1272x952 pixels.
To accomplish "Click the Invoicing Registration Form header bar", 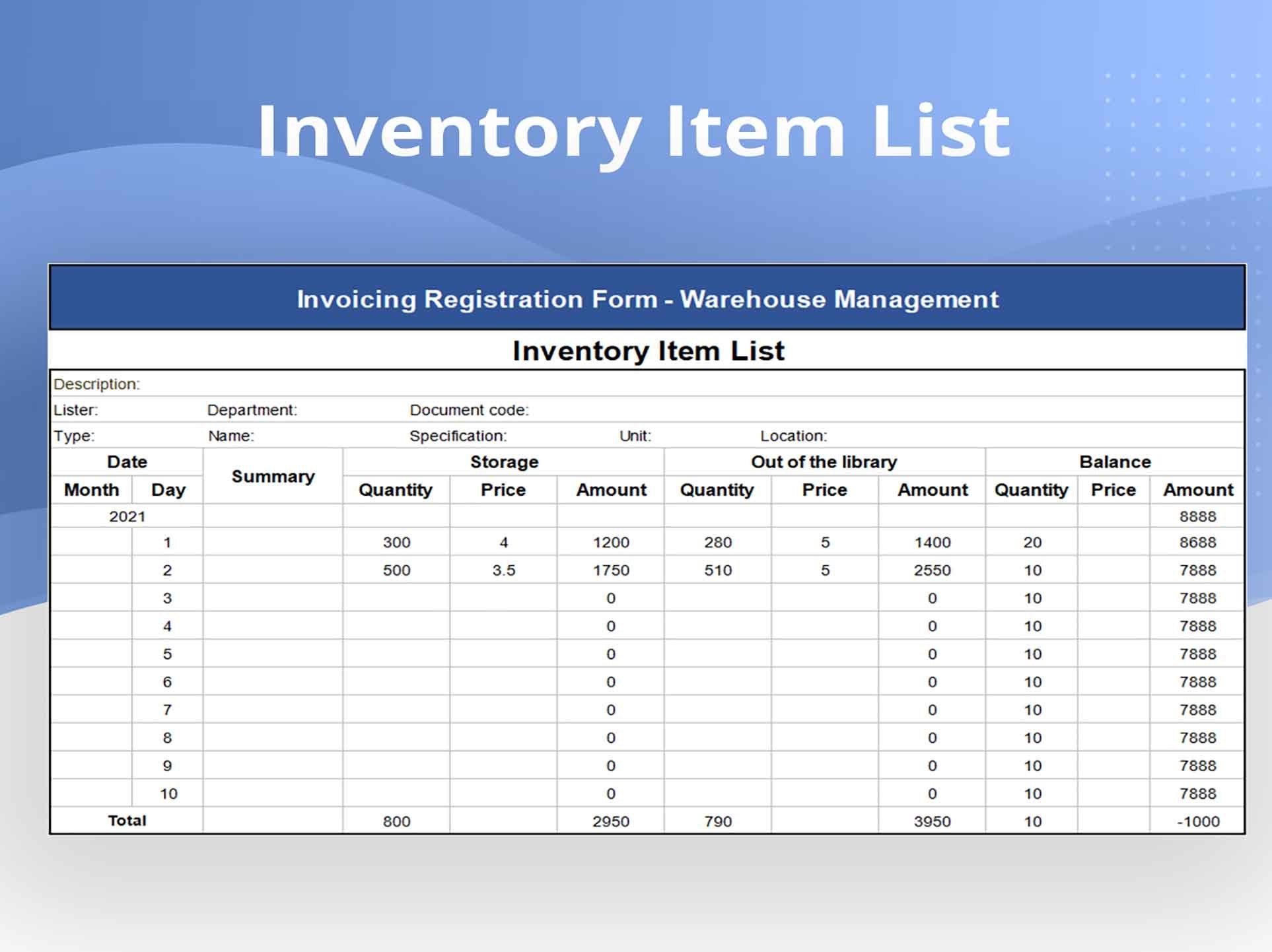I will (648, 299).
